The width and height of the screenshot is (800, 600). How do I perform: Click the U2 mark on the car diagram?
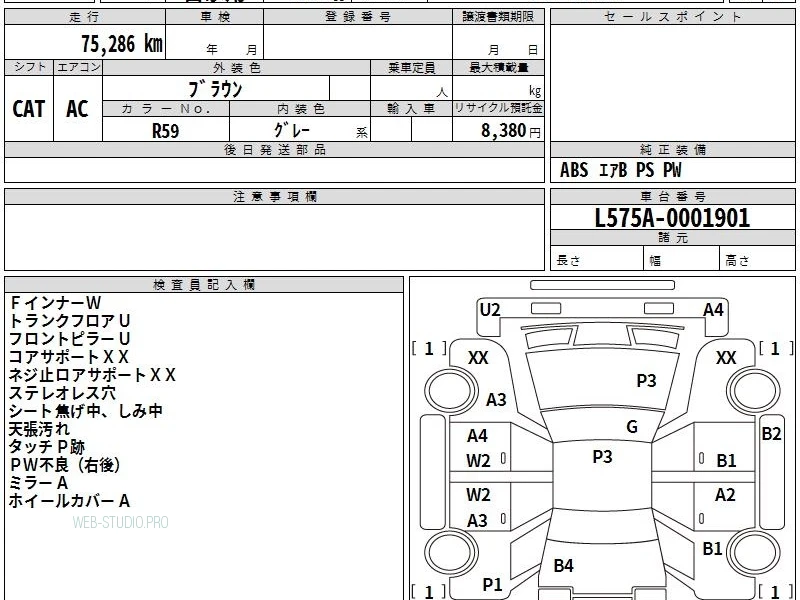click(x=490, y=310)
